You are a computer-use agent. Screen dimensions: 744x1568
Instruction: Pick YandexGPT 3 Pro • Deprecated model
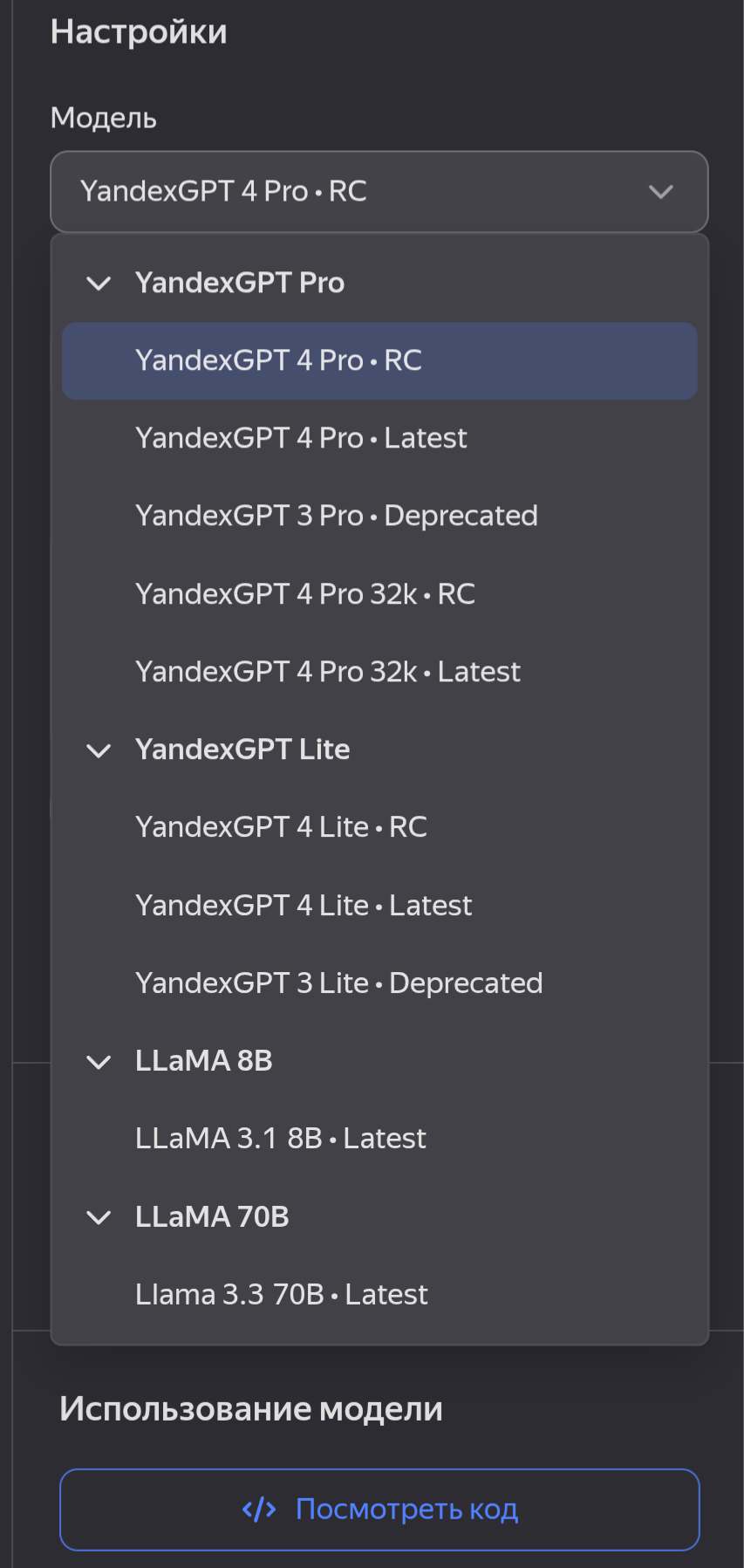(x=379, y=517)
